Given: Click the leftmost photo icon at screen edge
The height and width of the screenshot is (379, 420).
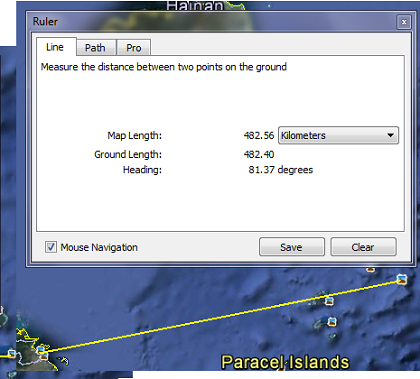Looking at the screenshot, I should click(11, 353).
